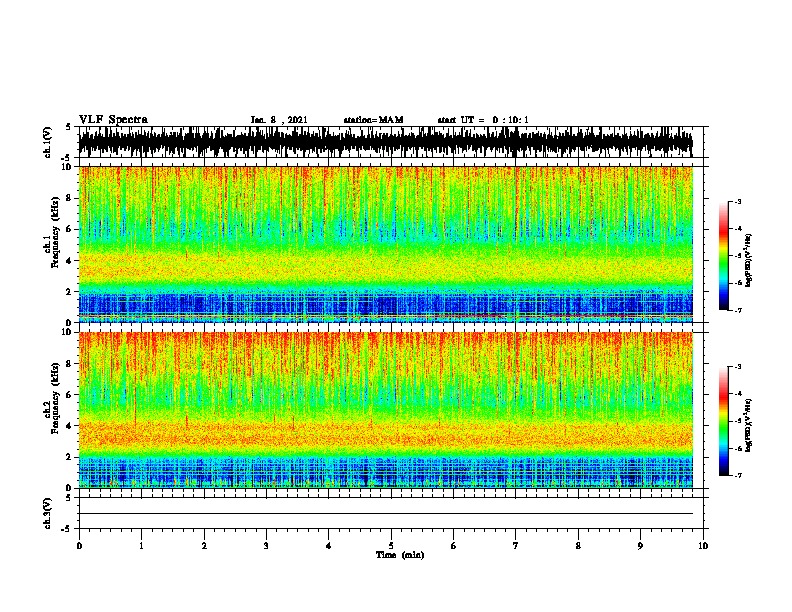The height and width of the screenshot is (612, 792).
Task: Click inside the ch.2 spectrogram panel
Action: click(385, 410)
